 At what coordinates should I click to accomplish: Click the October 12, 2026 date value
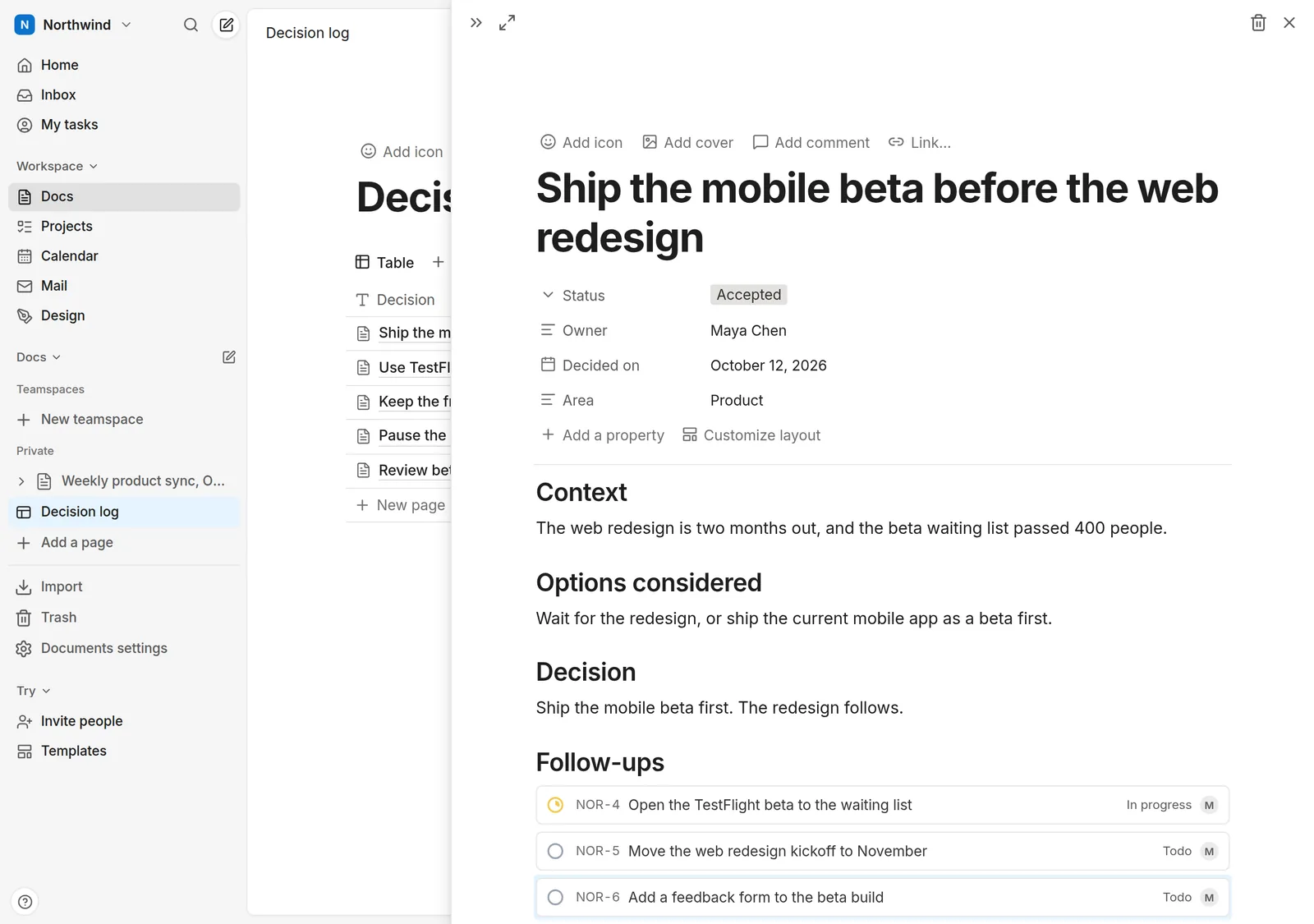(x=768, y=365)
